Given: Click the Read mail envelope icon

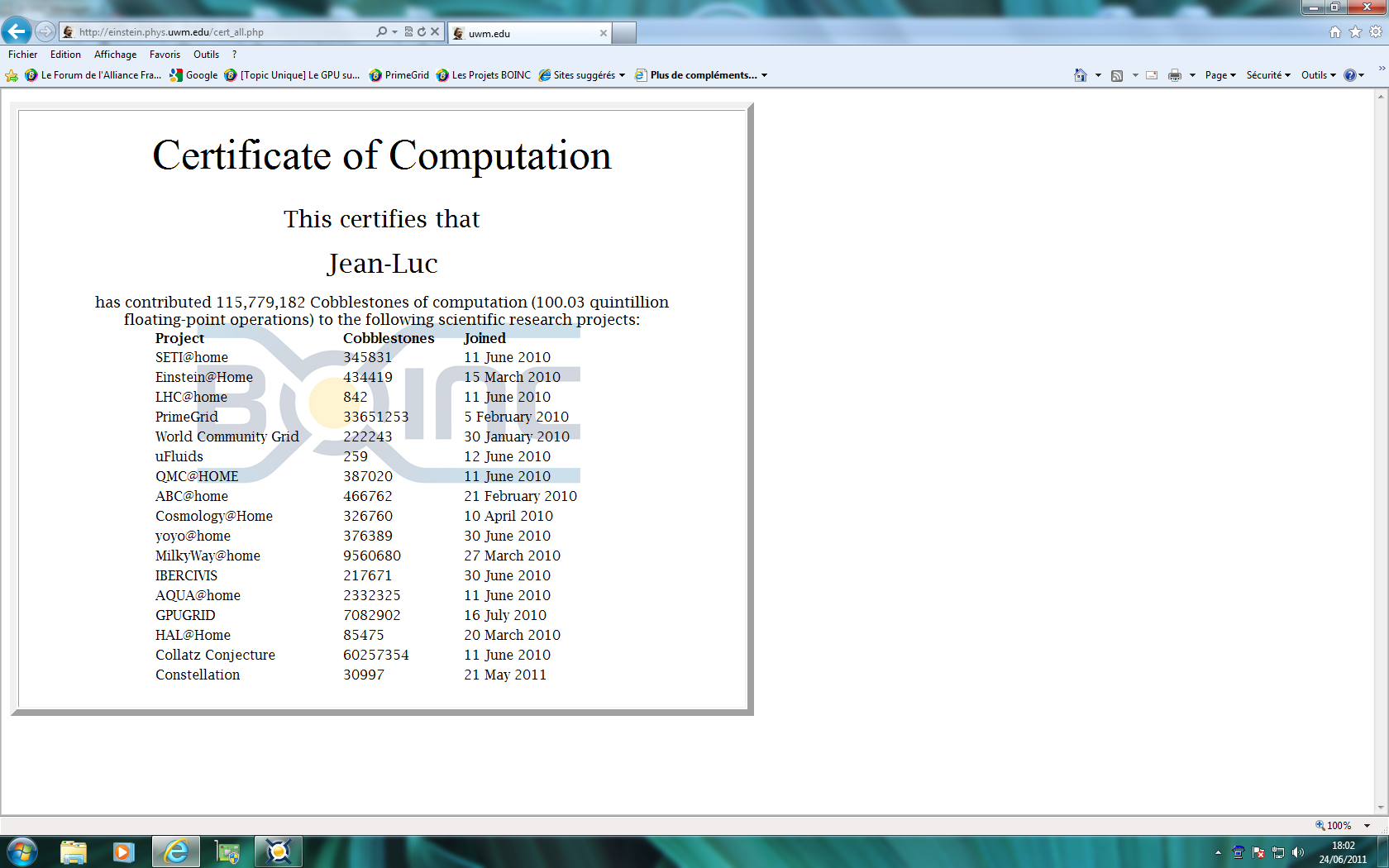Looking at the screenshot, I should (x=1152, y=75).
